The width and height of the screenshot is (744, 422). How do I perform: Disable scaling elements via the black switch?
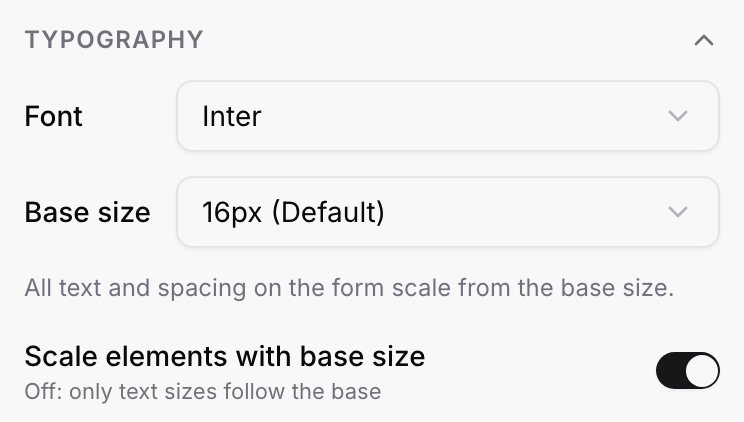click(688, 370)
